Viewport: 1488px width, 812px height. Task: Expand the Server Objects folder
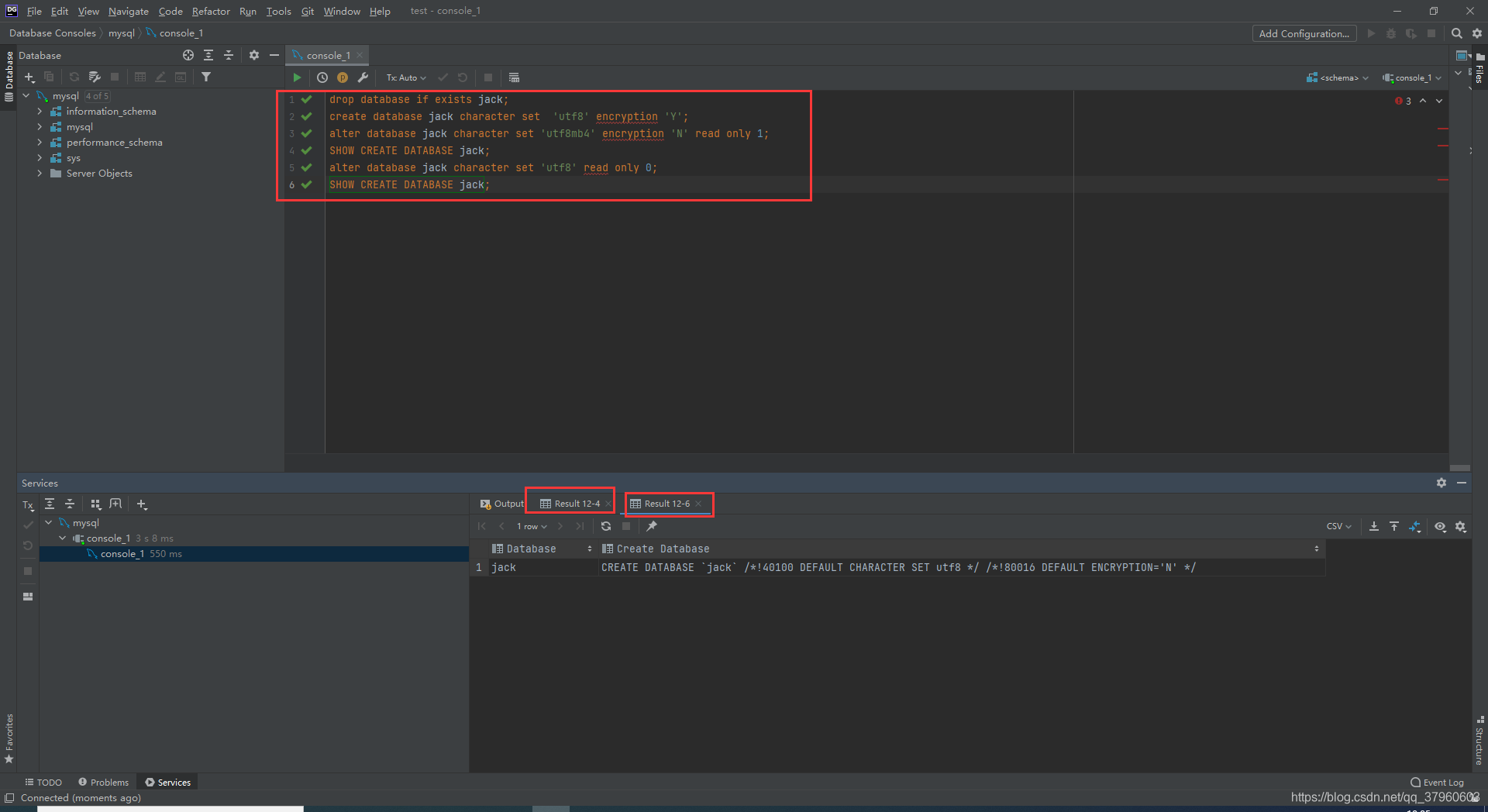40,174
